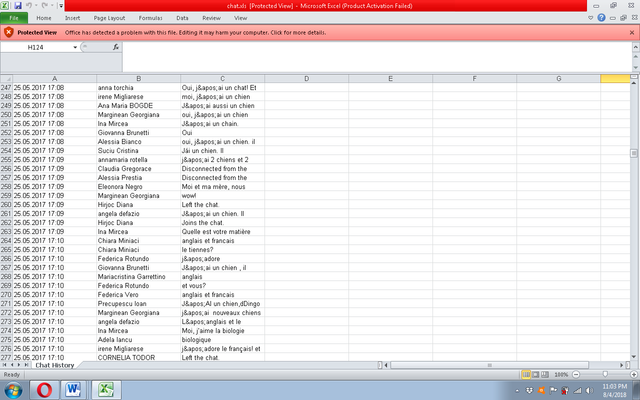Open Opera browser from the taskbar

tap(44, 390)
